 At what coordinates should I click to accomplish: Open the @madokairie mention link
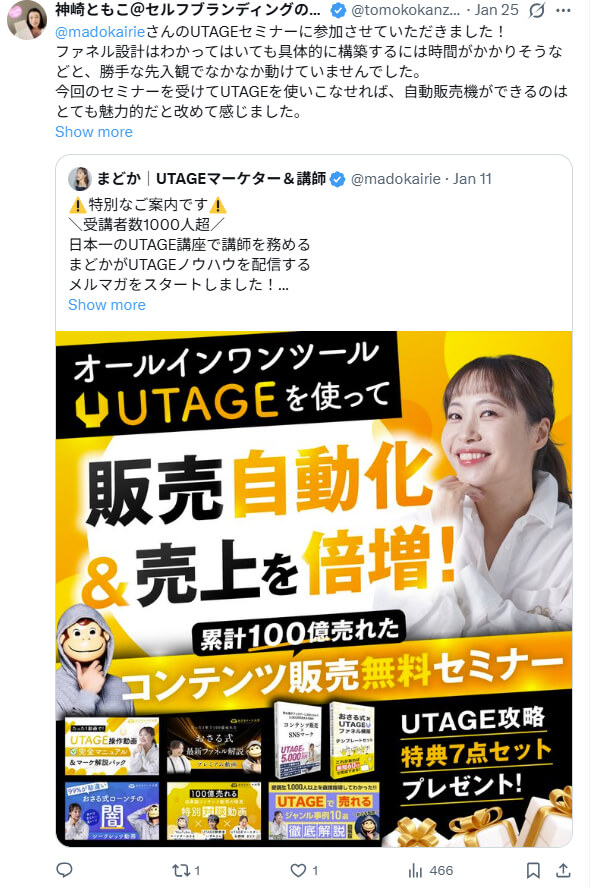tap(100, 32)
